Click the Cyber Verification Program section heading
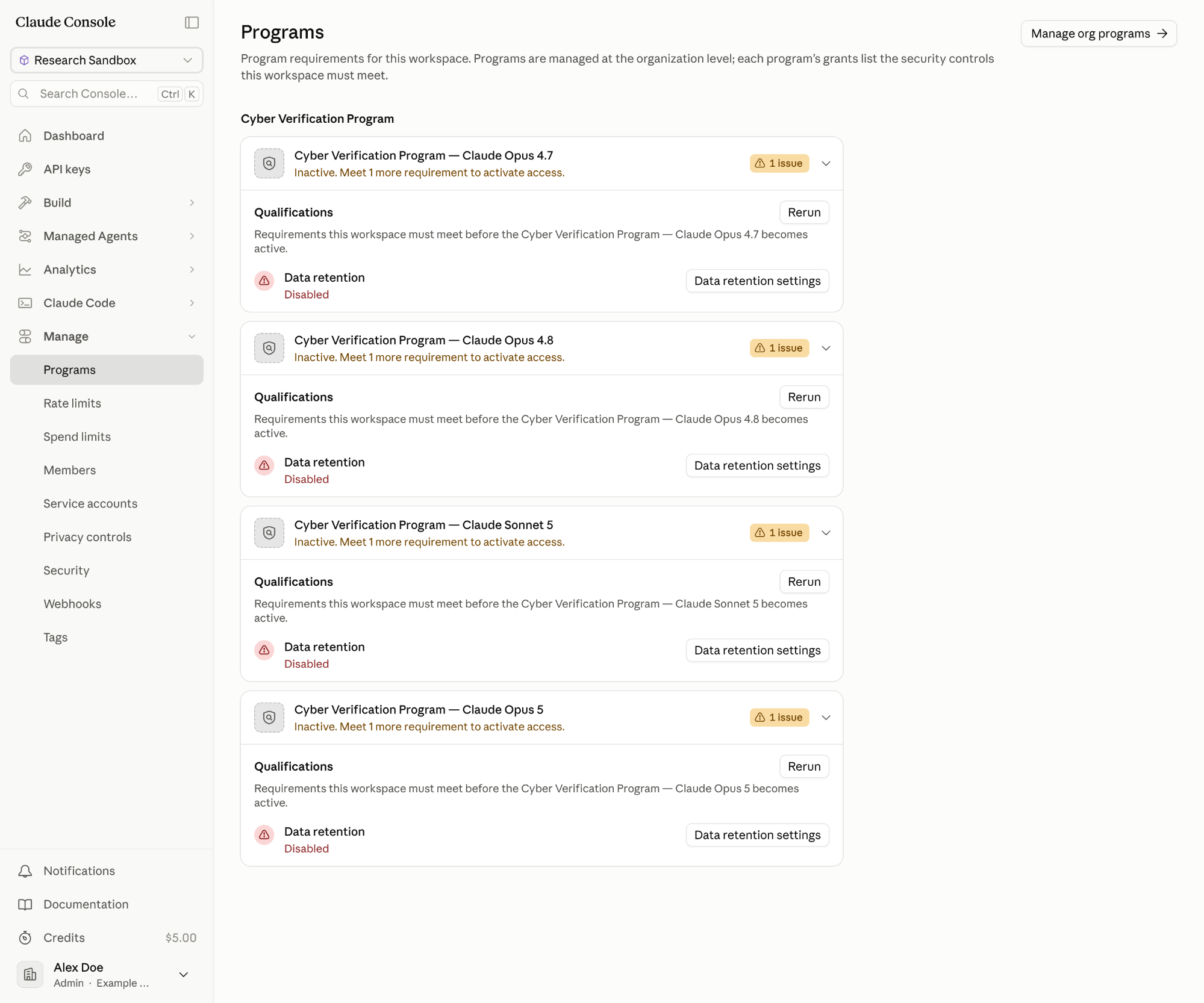1204x1003 pixels. click(x=317, y=119)
